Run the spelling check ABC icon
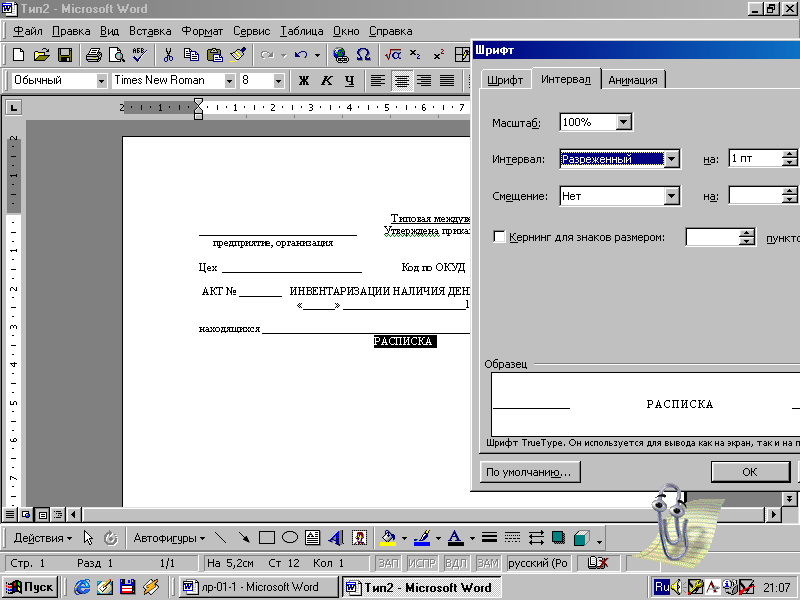800x600 pixels. pyautogui.click(x=139, y=55)
